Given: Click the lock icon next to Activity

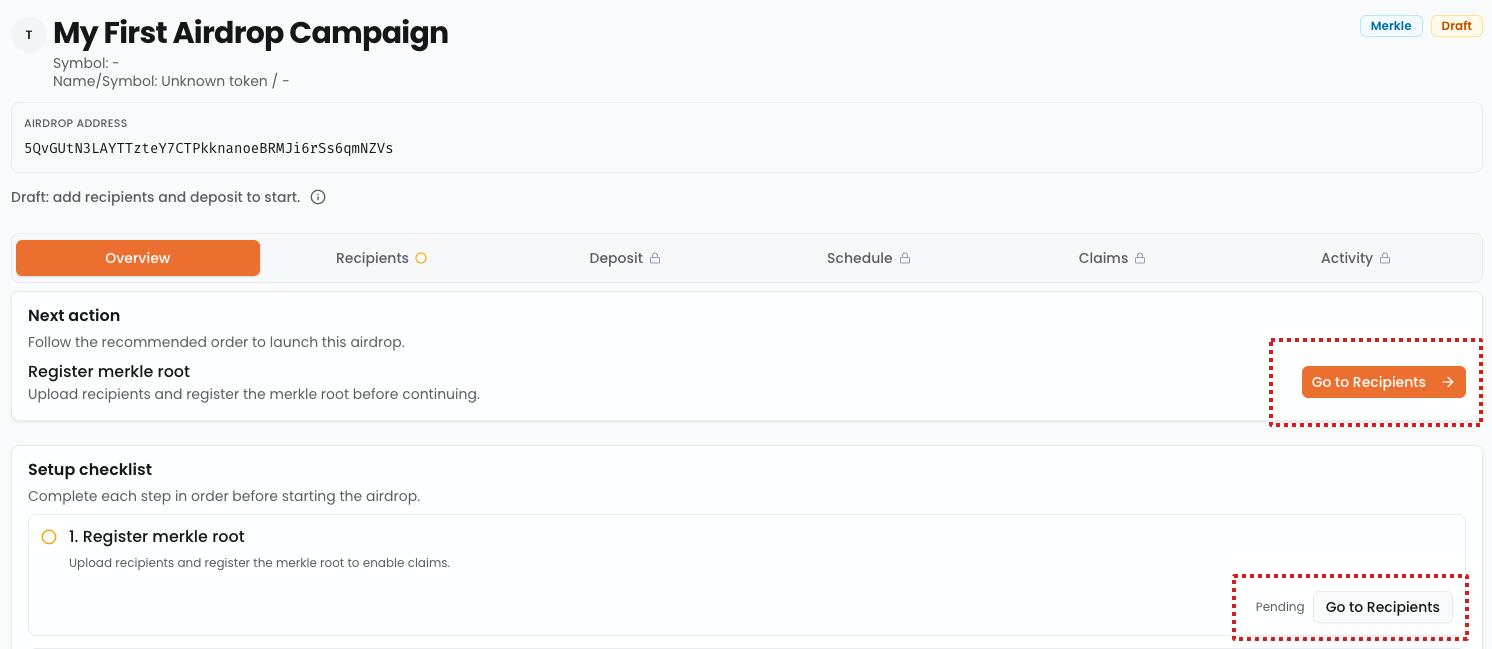Looking at the screenshot, I should point(1385,258).
